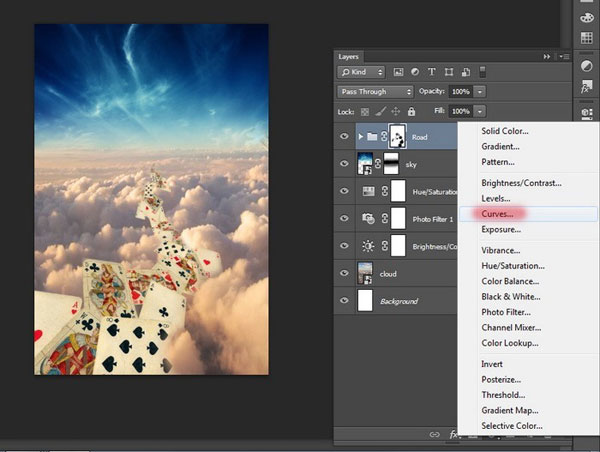Hide the Brightness/Contrast adjustment layer
The image size is (600, 452).
pyautogui.click(x=344, y=245)
